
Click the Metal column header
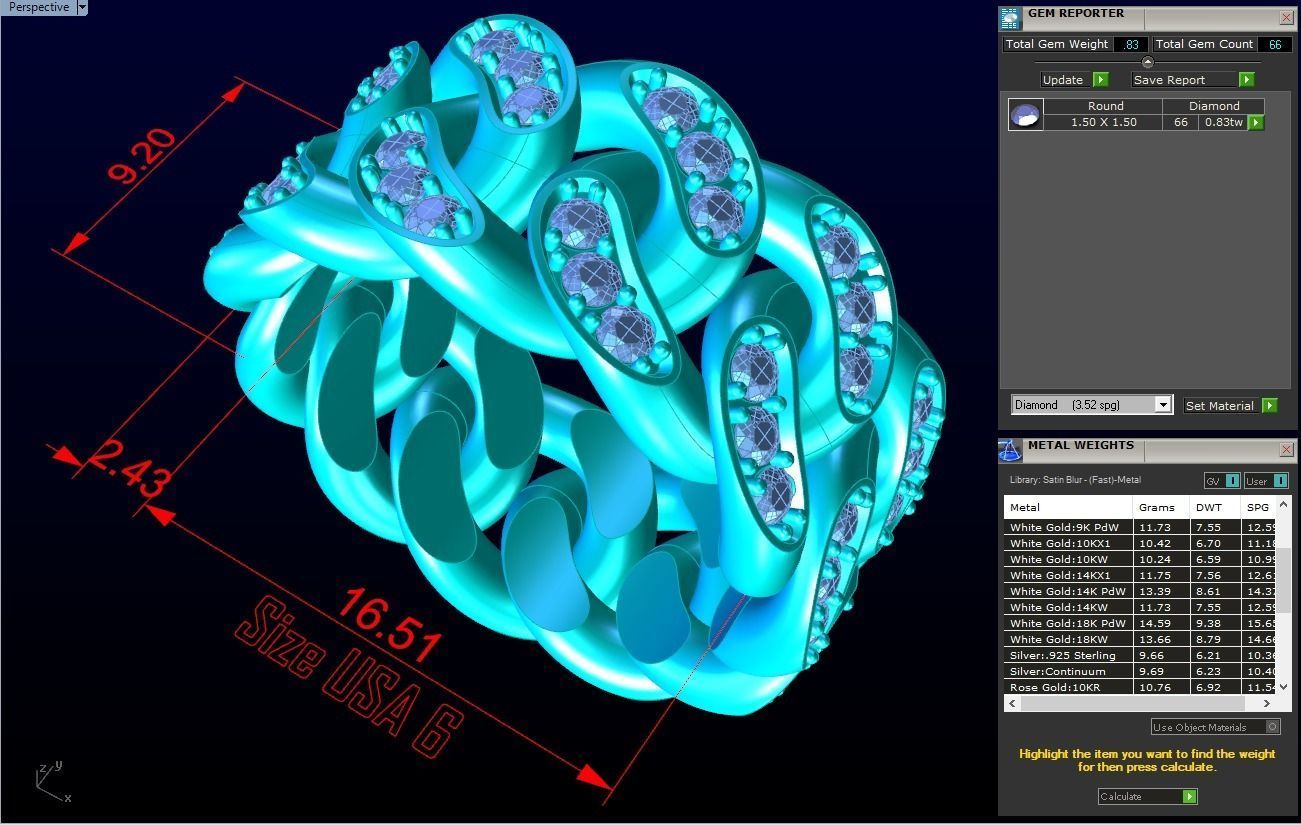[1068, 507]
